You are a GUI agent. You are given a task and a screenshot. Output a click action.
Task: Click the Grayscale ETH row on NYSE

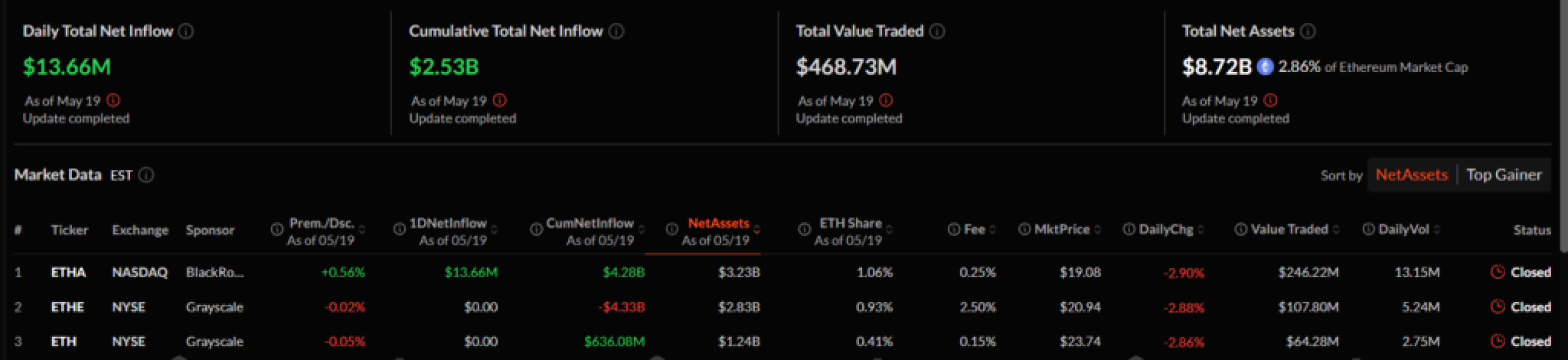click(x=64, y=342)
